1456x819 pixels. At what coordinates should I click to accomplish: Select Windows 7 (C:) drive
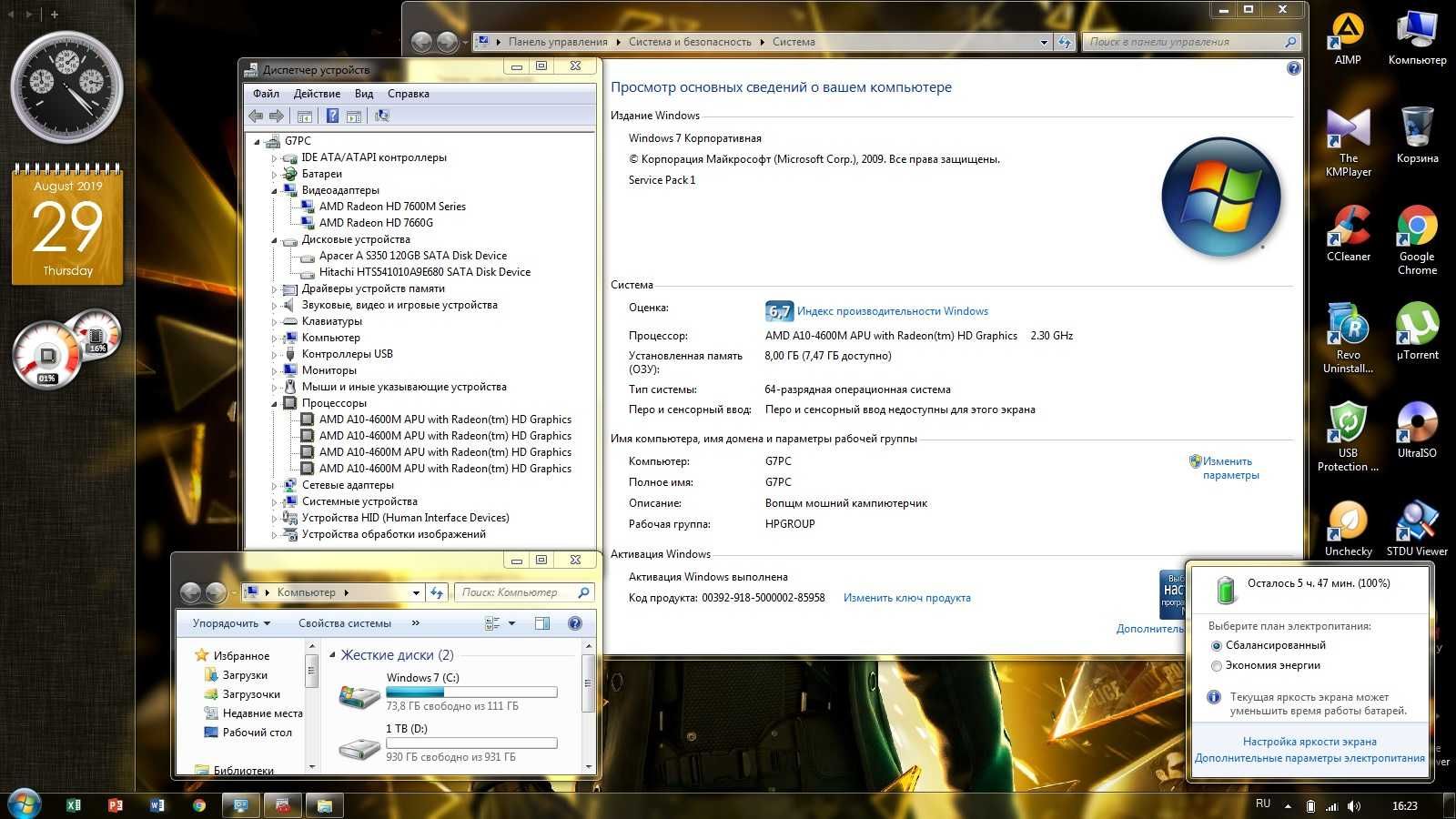click(x=455, y=692)
